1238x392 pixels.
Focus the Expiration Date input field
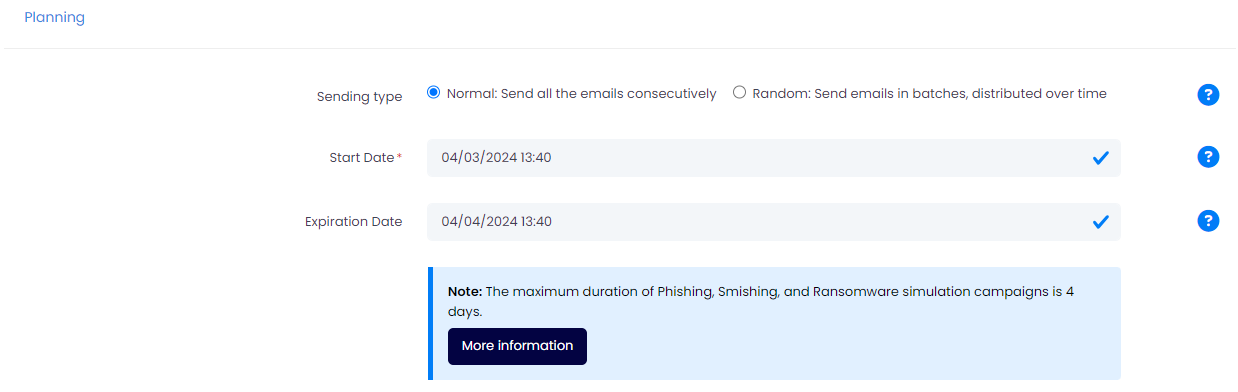pyautogui.click(x=773, y=222)
